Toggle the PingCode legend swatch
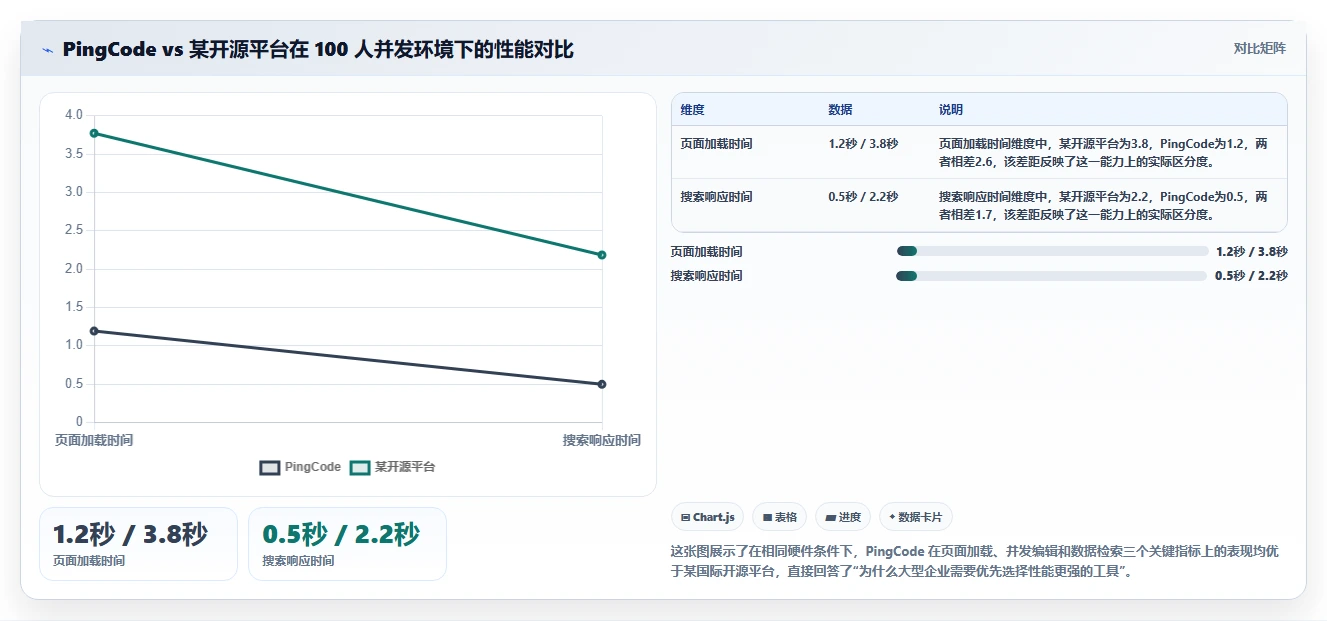The width and height of the screenshot is (1327, 621). tap(269, 467)
